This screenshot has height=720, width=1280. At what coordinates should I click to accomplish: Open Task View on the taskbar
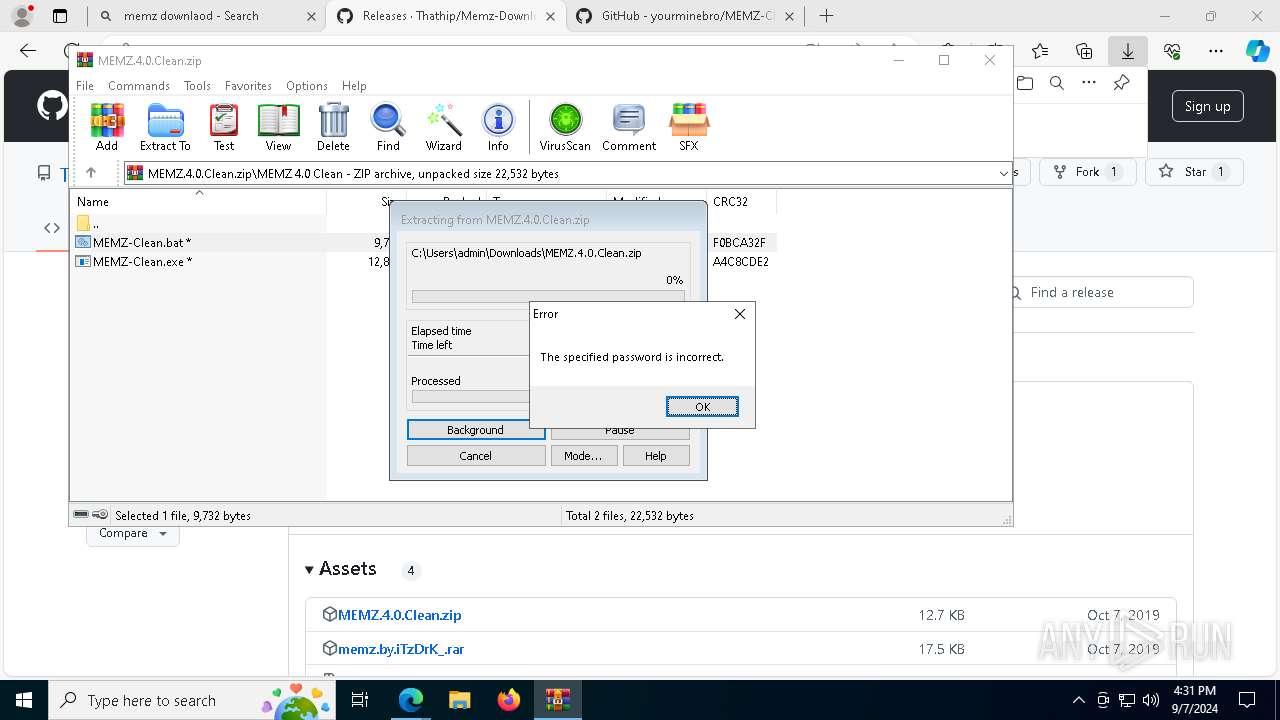361,700
